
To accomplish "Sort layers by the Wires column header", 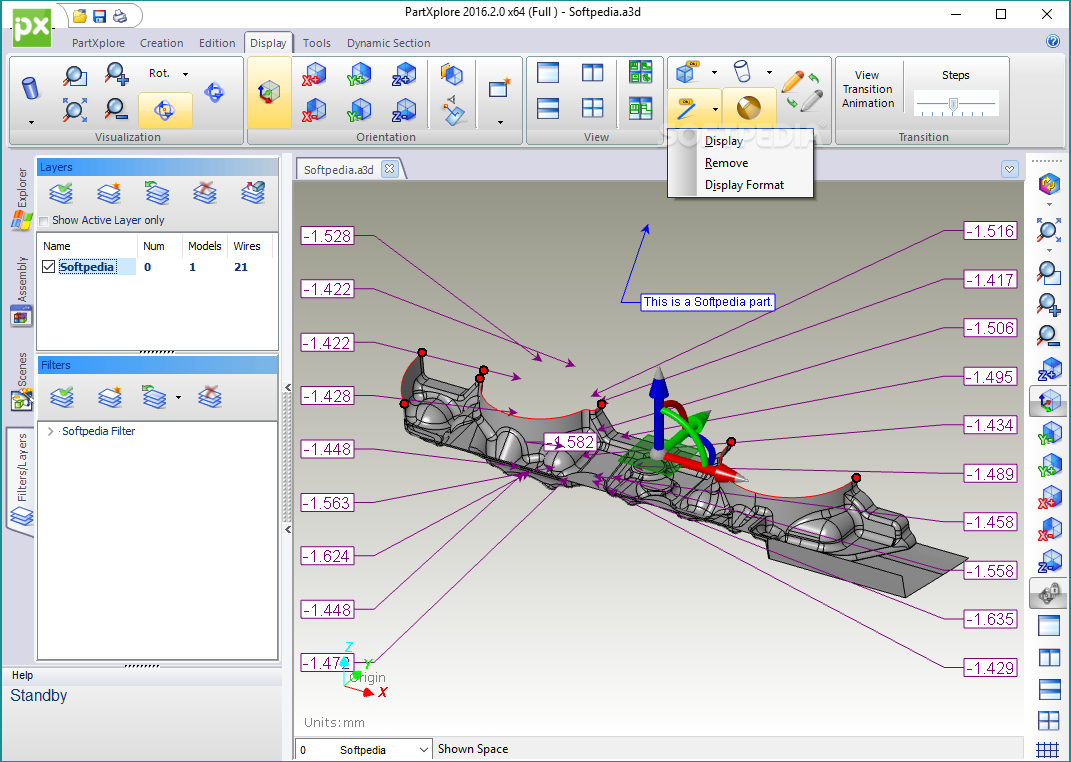I will click(248, 246).
